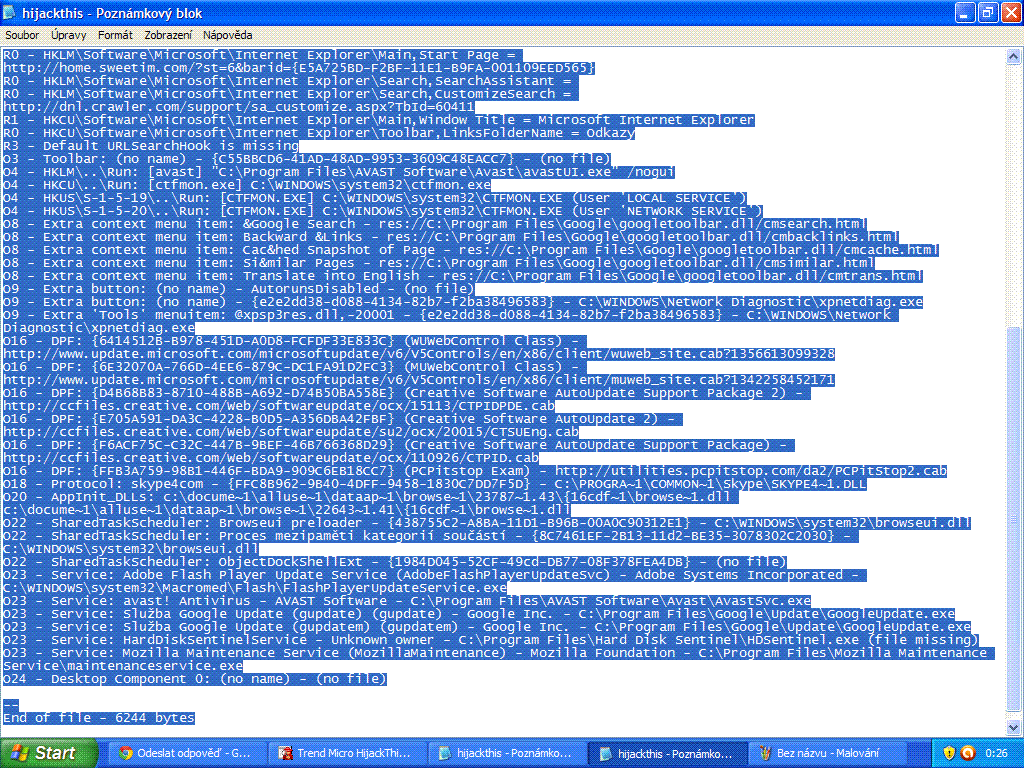Click the 'LinksFolderName = Odkazy' line
This screenshot has width=1024, height=768.
pyautogui.click(x=319, y=133)
